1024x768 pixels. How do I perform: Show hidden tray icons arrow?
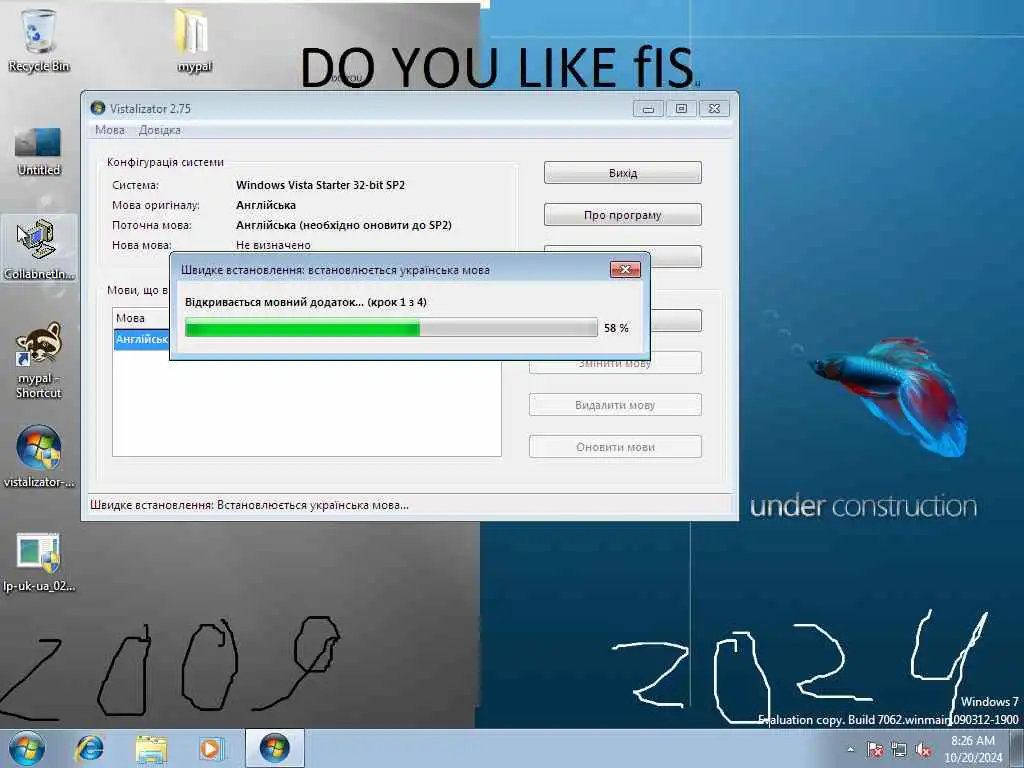coord(850,750)
